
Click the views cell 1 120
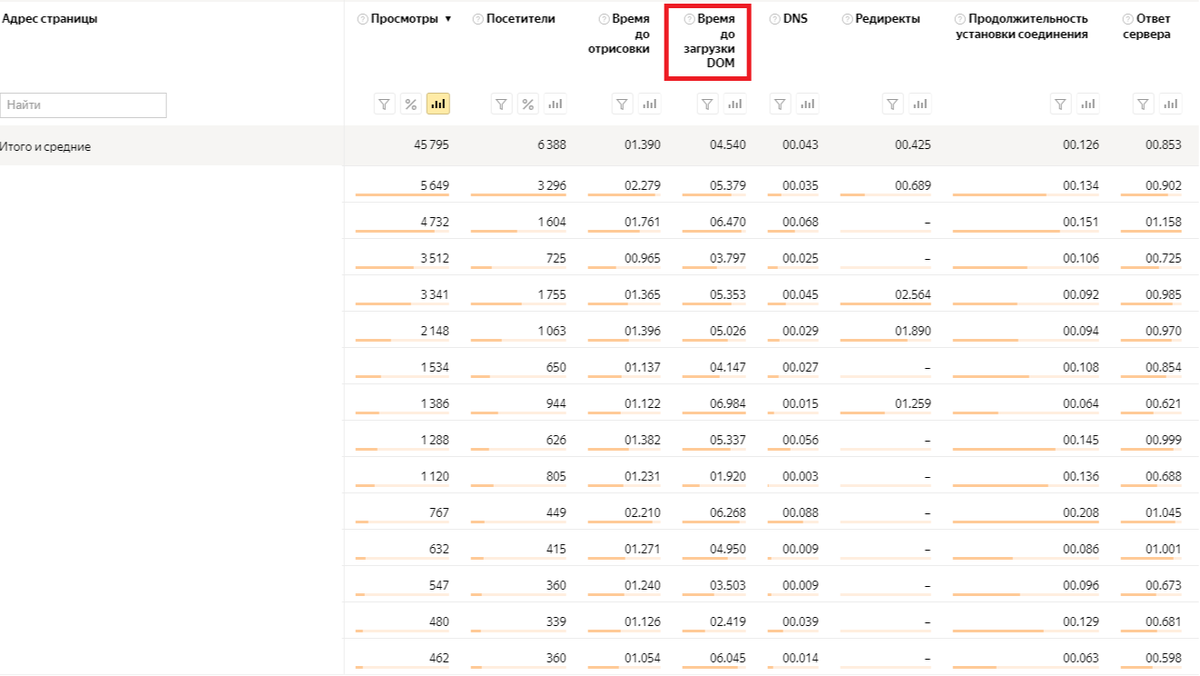[434, 476]
